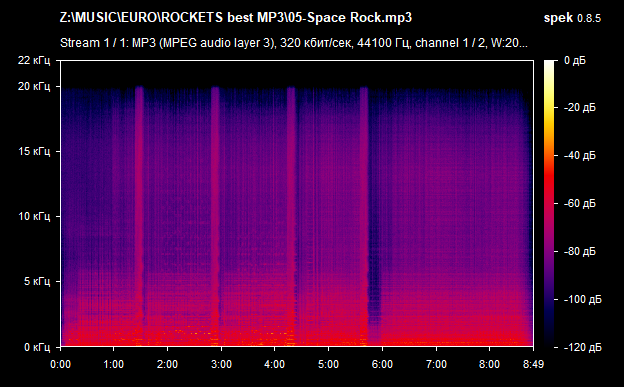
Task: Click the bright vertical band near 5:40 in spectrogram
Action: click(364, 215)
